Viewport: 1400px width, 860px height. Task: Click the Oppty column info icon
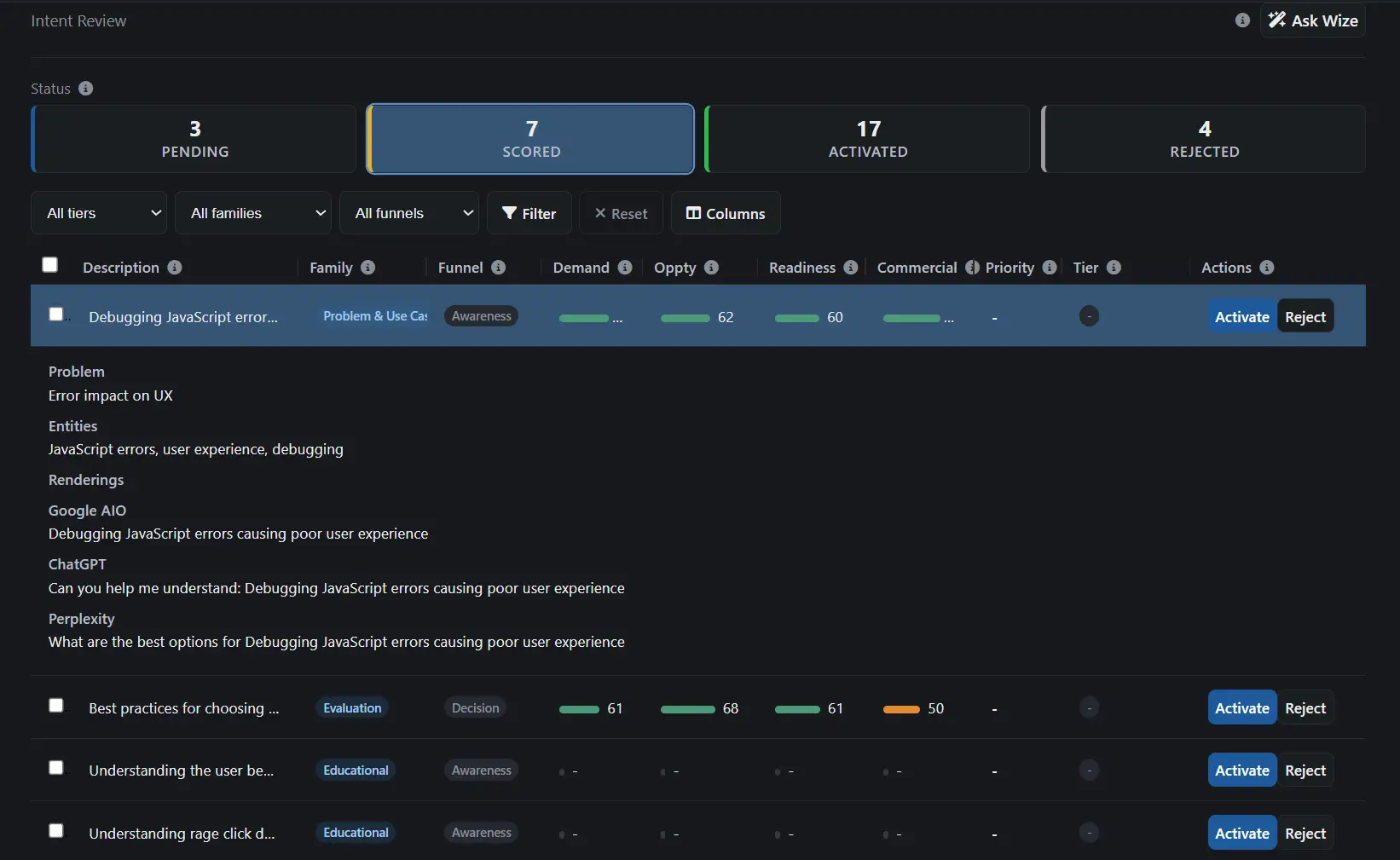712,268
